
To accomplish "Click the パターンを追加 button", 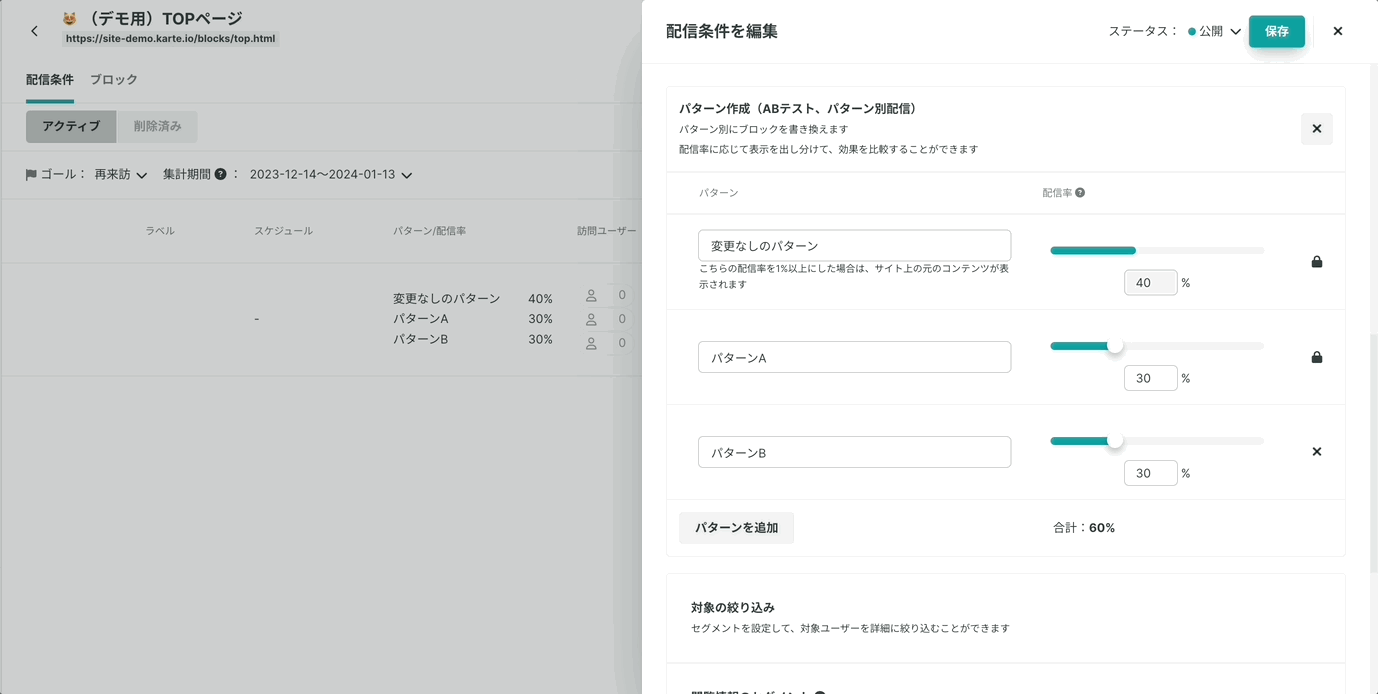I will pyautogui.click(x=736, y=527).
